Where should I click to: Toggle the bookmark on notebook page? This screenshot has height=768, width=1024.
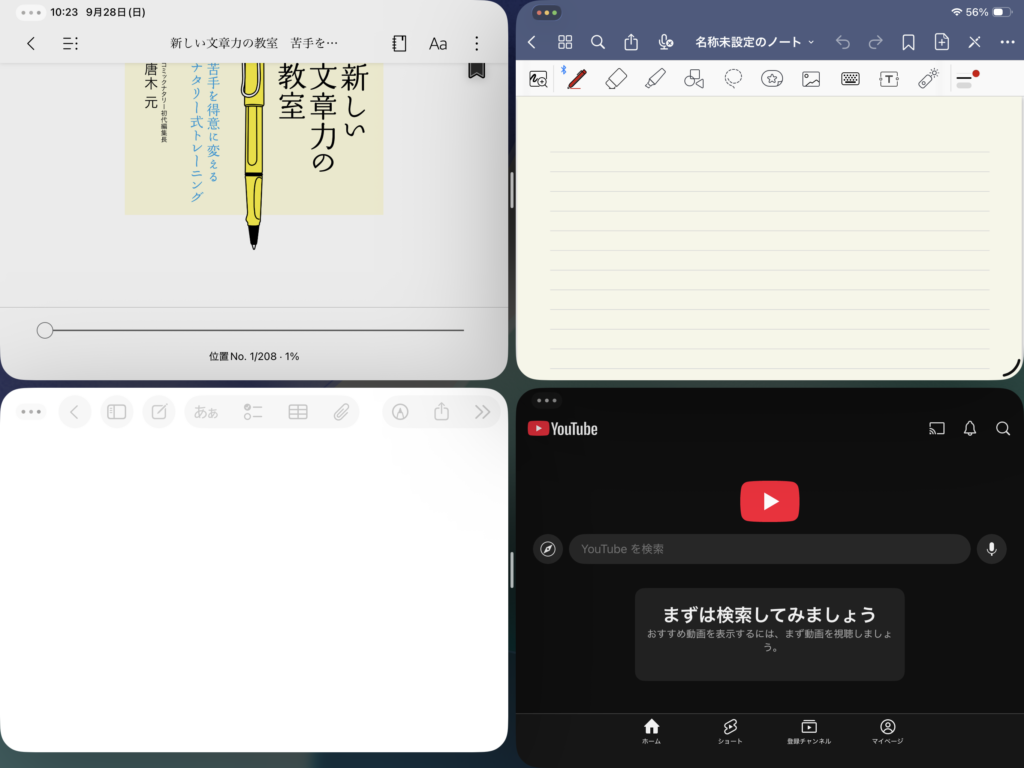click(908, 42)
